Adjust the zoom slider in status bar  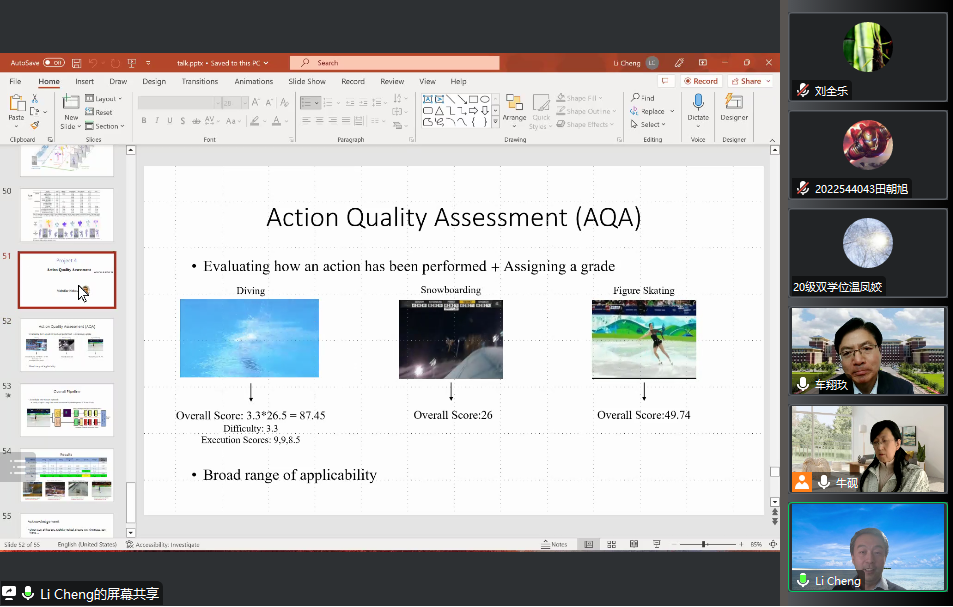703,544
